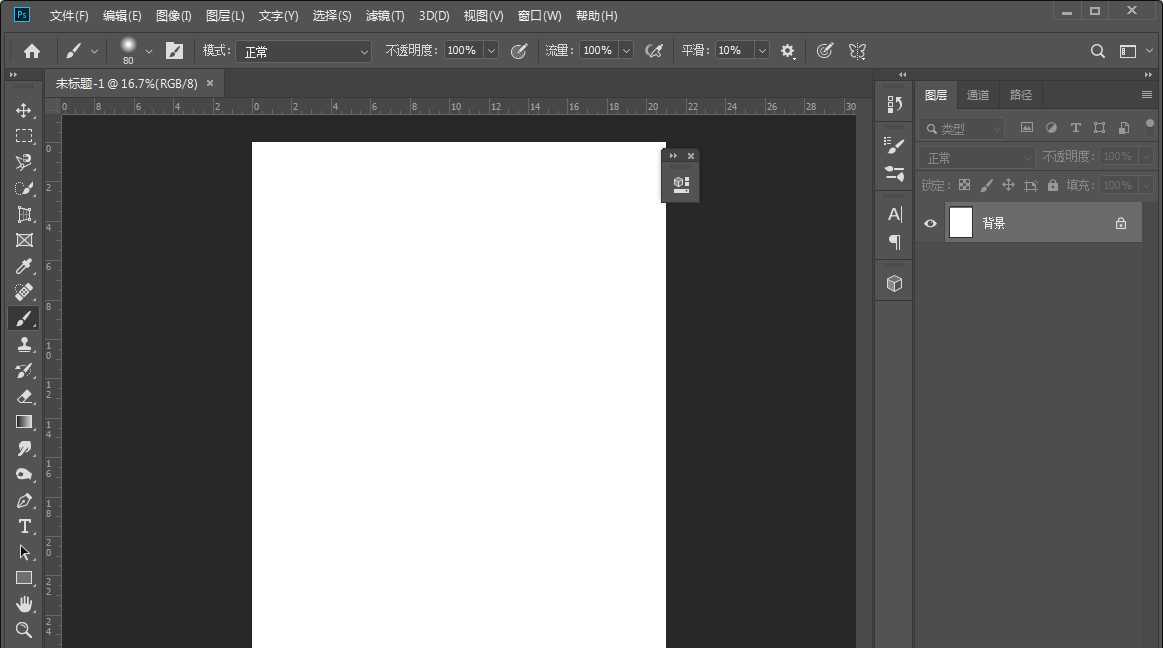
Task: Switch to the 通道 tab
Action: click(977, 95)
